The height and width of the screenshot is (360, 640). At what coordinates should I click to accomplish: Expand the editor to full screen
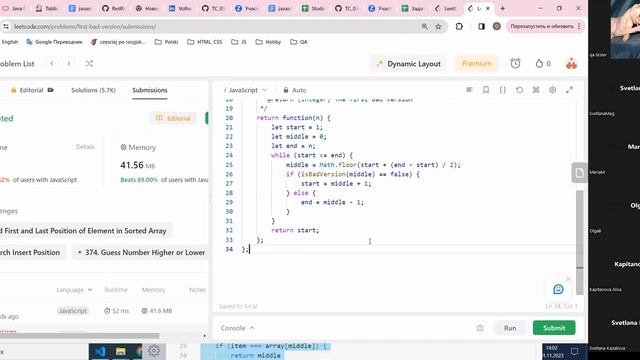point(569,90)
